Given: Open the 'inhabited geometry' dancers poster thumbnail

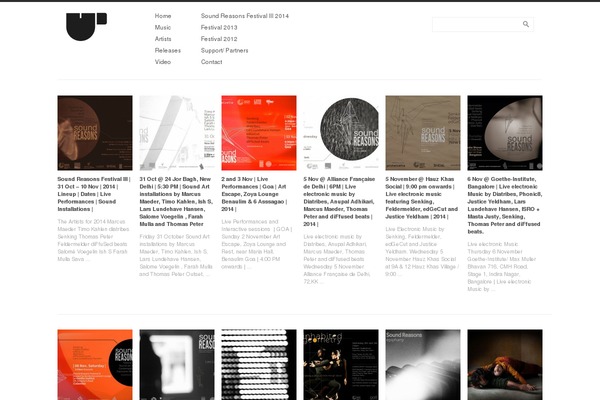Looking at the screenshot, I should tap(341, 364).
